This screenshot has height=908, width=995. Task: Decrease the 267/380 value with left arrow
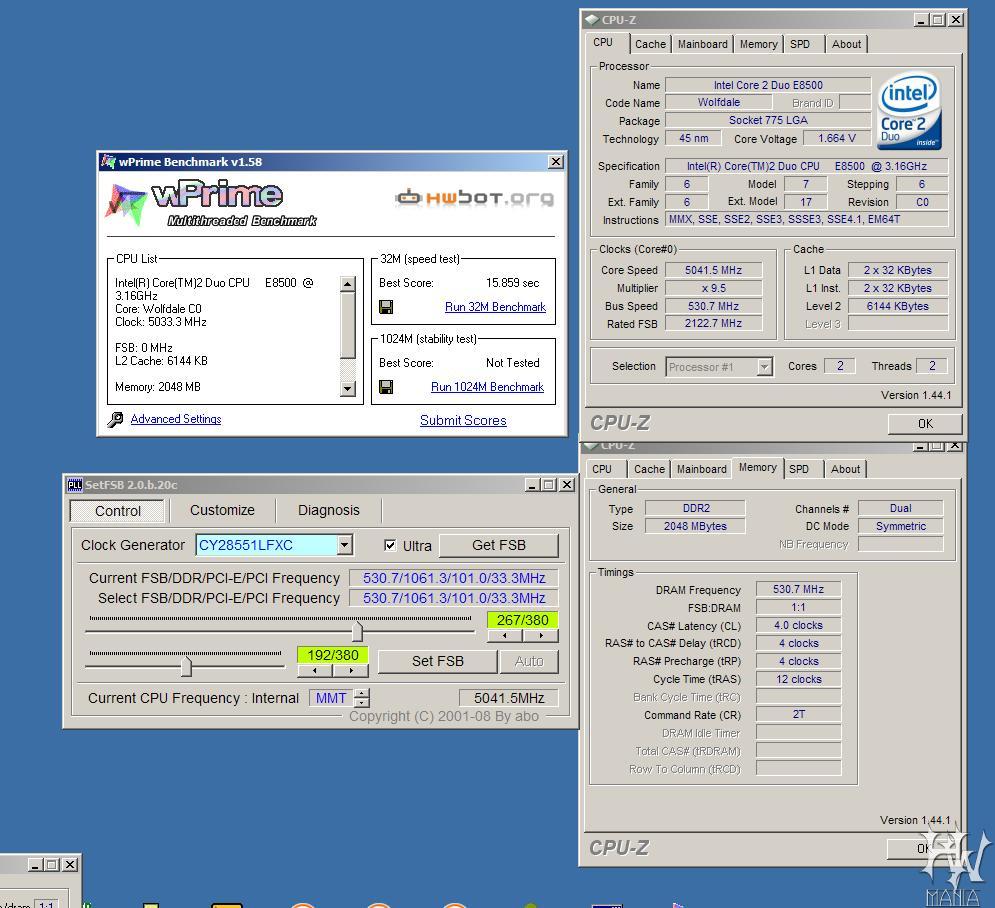click(504, 635)
